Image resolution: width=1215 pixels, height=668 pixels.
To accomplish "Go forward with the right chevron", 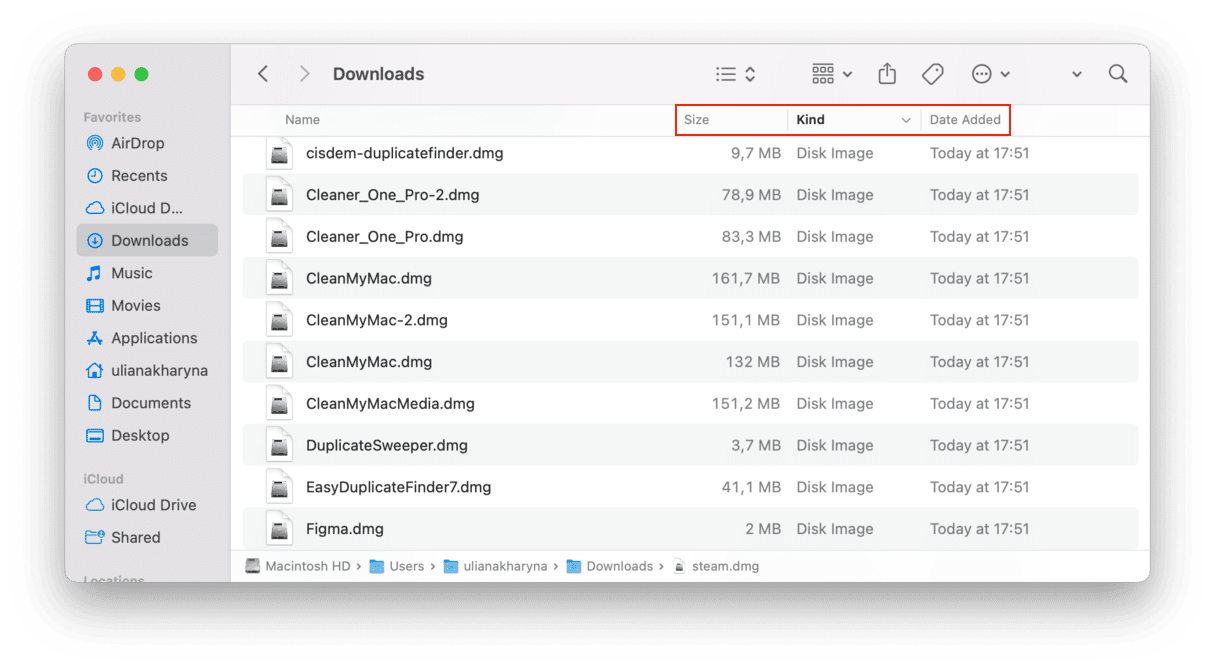I will click(x=304, y=74).
